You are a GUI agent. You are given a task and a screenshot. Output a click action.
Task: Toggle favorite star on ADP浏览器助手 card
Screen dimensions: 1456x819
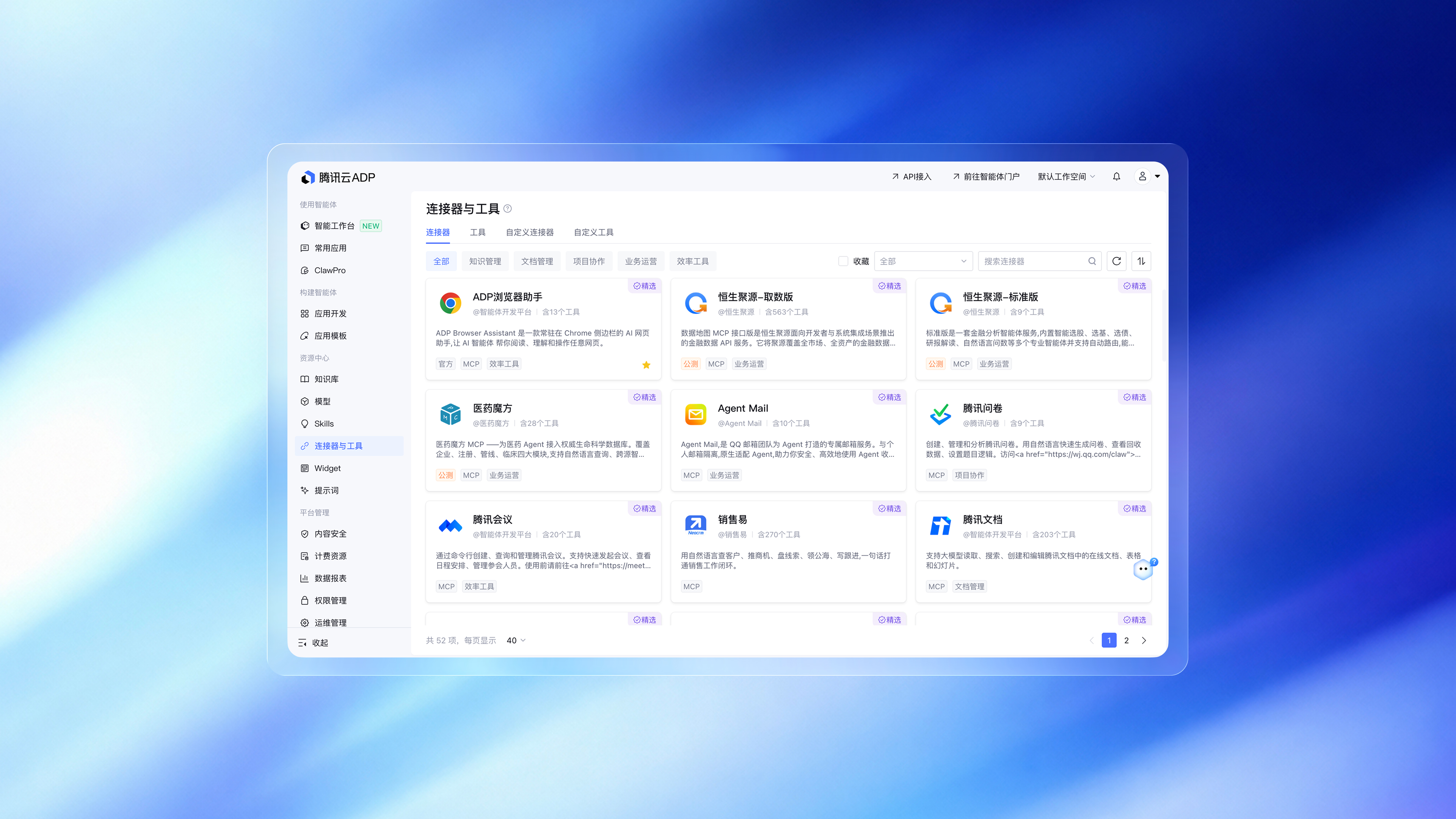pos(646,364)
